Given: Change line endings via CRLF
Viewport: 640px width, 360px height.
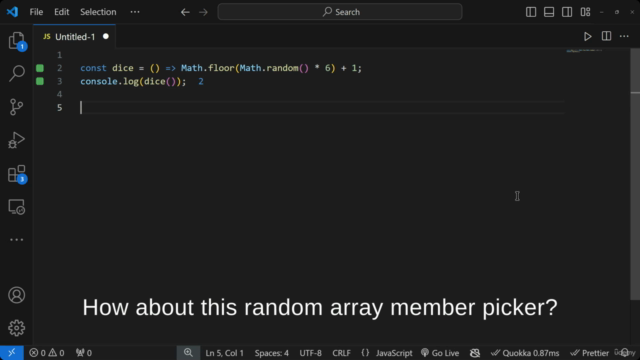Looking at the screenshot, I should tap(341, 353).
